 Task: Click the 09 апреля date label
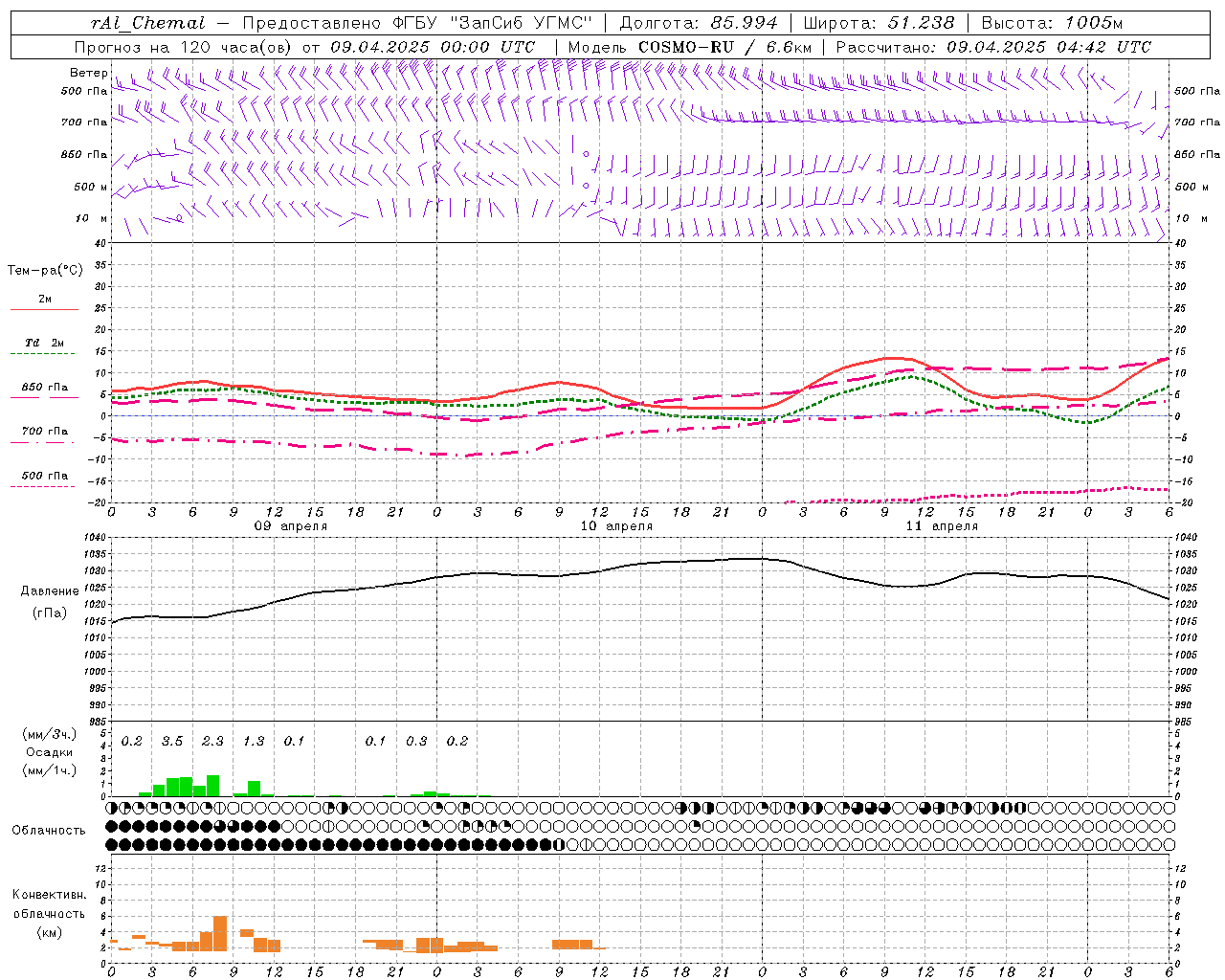[x=291, y=526]
